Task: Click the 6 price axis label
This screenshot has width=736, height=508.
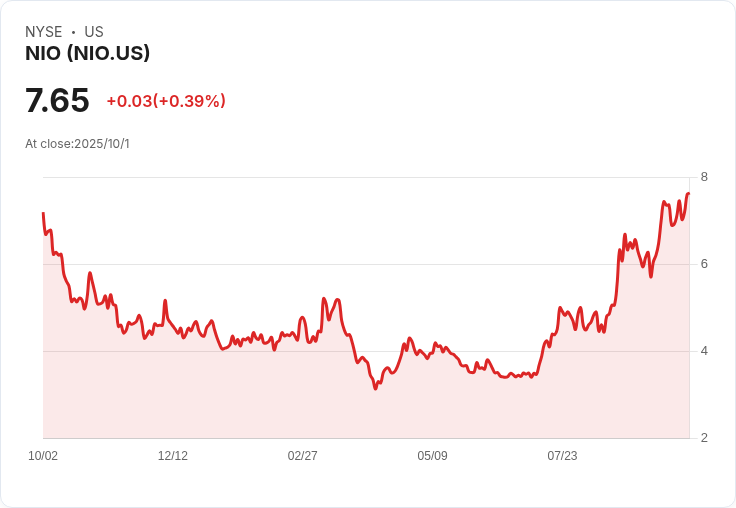Action: click(704, 264)
